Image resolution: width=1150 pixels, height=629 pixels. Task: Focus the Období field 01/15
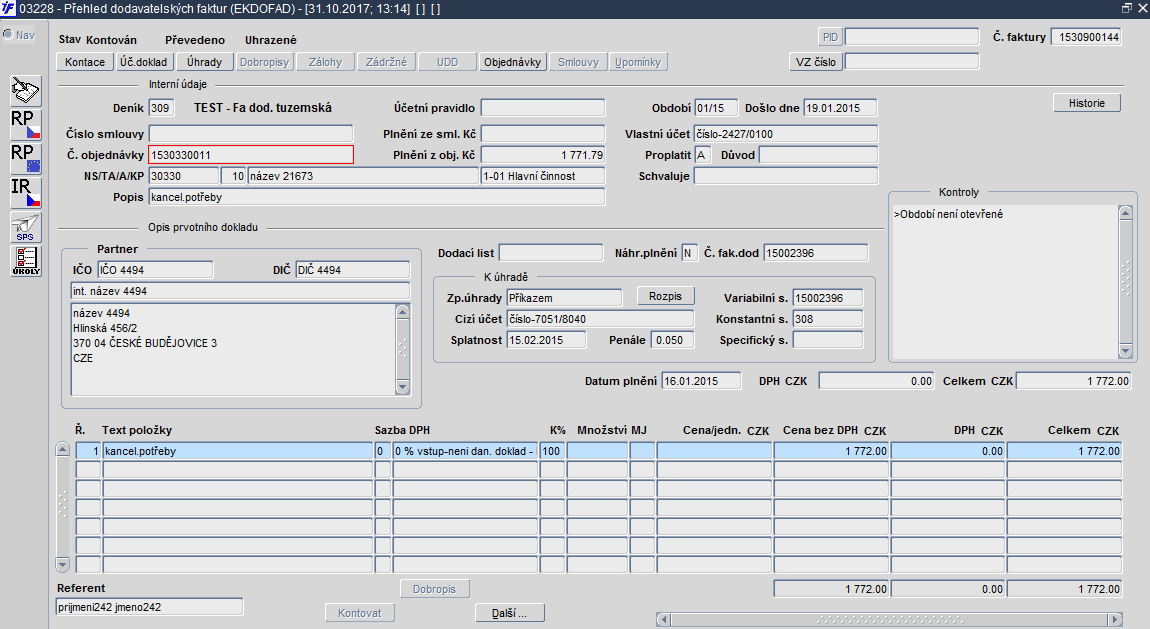coord(716,108)
